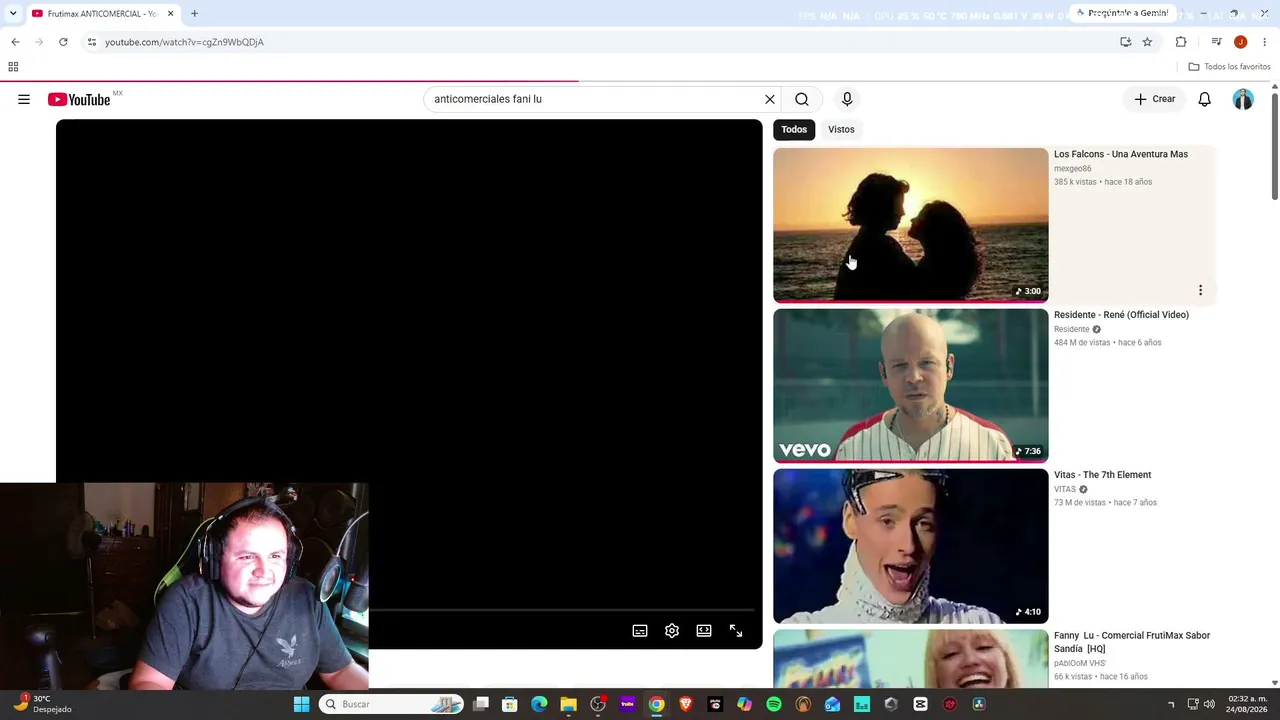This screenshot has width=1280, height=720.
Task: Open the browser extensions puzzle icon
Action: [1181, 42]
